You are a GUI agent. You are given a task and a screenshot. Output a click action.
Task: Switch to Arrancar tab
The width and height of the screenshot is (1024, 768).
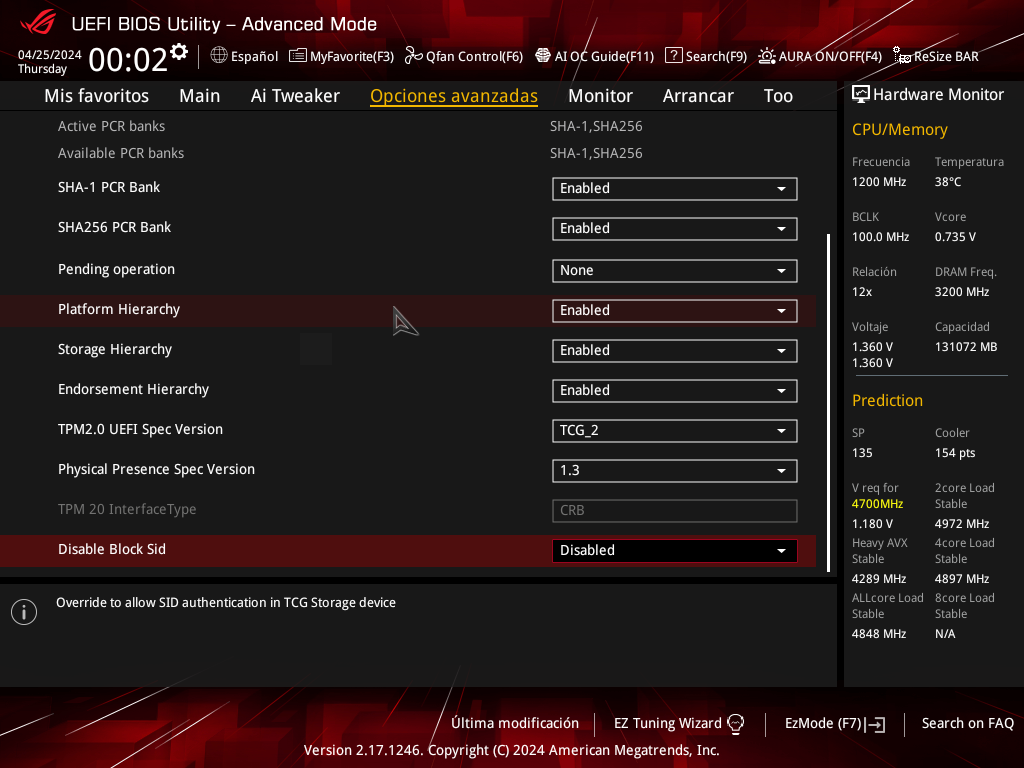click(698, 95)
